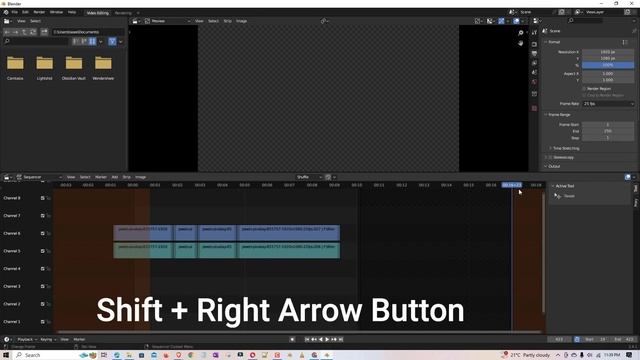Open the Sequencer view type dropdown
The width and height of the screenshot is (640, 360).
click(x=39, y=177)
